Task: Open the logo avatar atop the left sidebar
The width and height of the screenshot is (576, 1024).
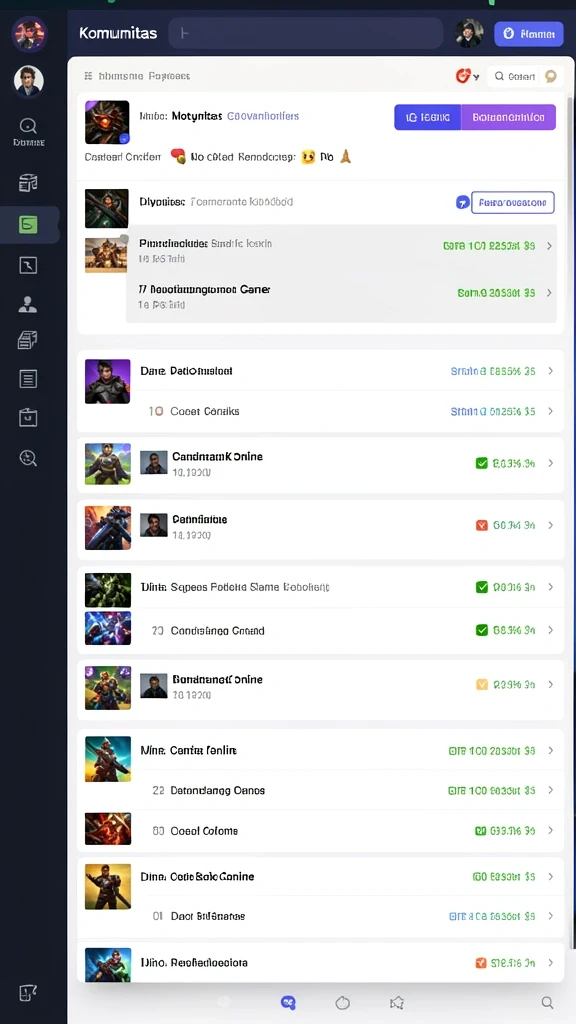Action: (x=29, y=35)
